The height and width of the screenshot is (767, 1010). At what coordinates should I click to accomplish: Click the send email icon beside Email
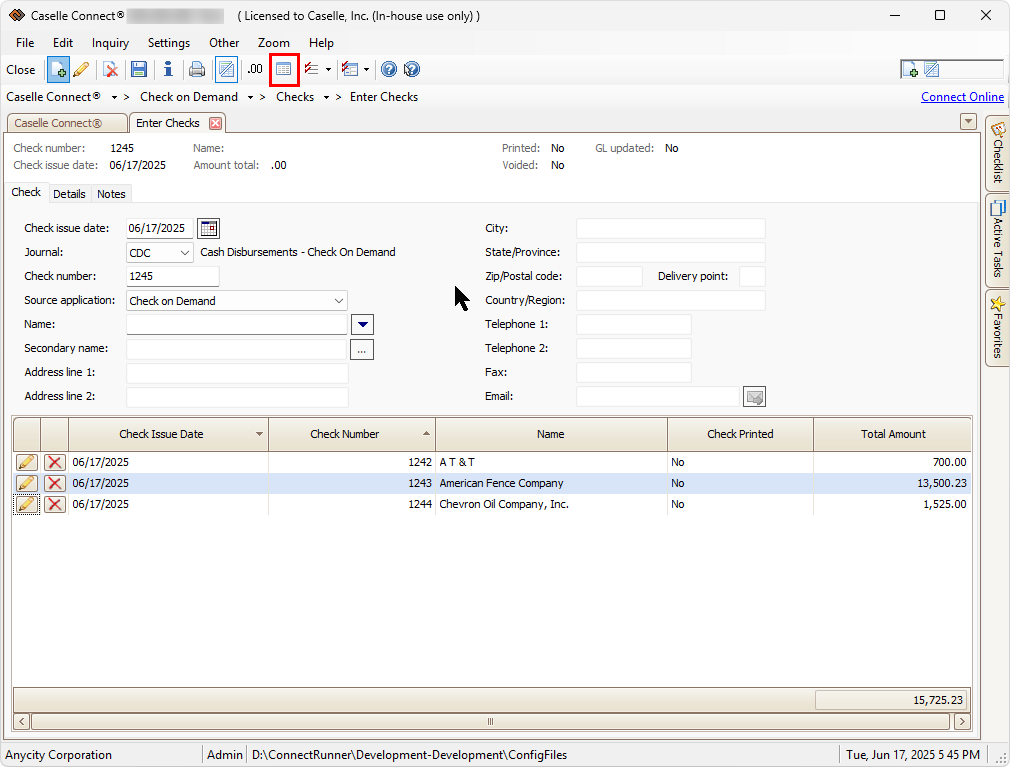tap(755, 397)
